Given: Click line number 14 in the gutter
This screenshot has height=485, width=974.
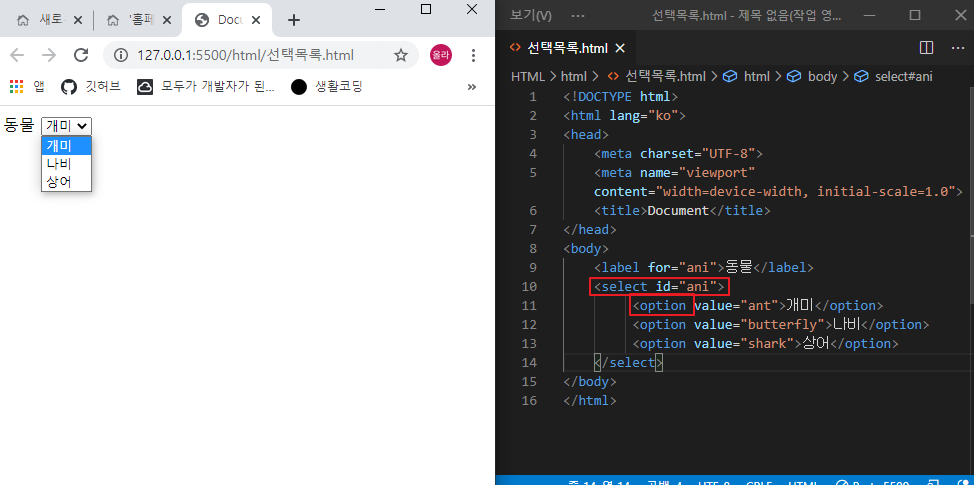Looking at the screenshot, I should tap(529, 363).
